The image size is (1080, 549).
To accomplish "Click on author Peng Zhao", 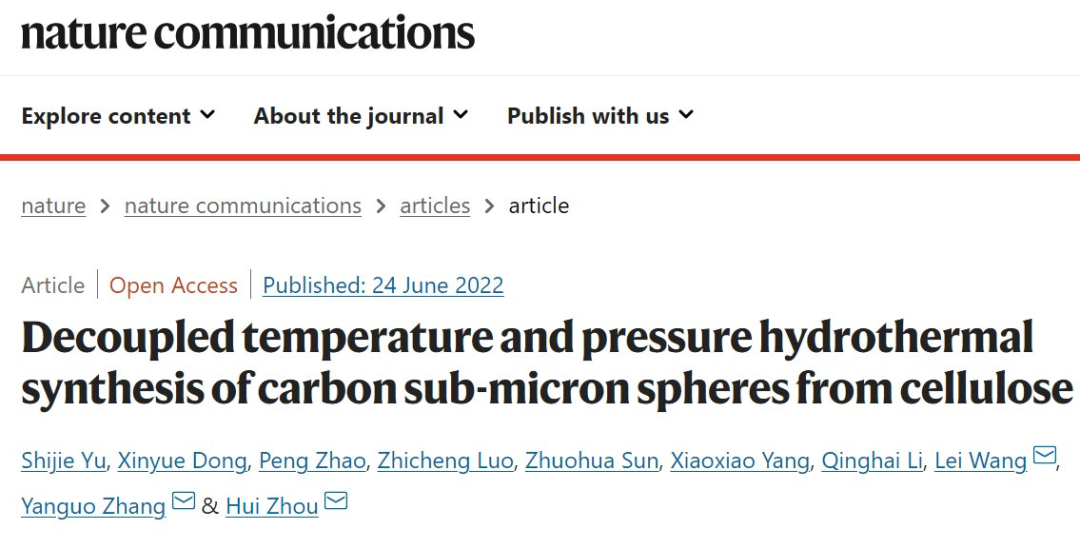I will [314, 461].
